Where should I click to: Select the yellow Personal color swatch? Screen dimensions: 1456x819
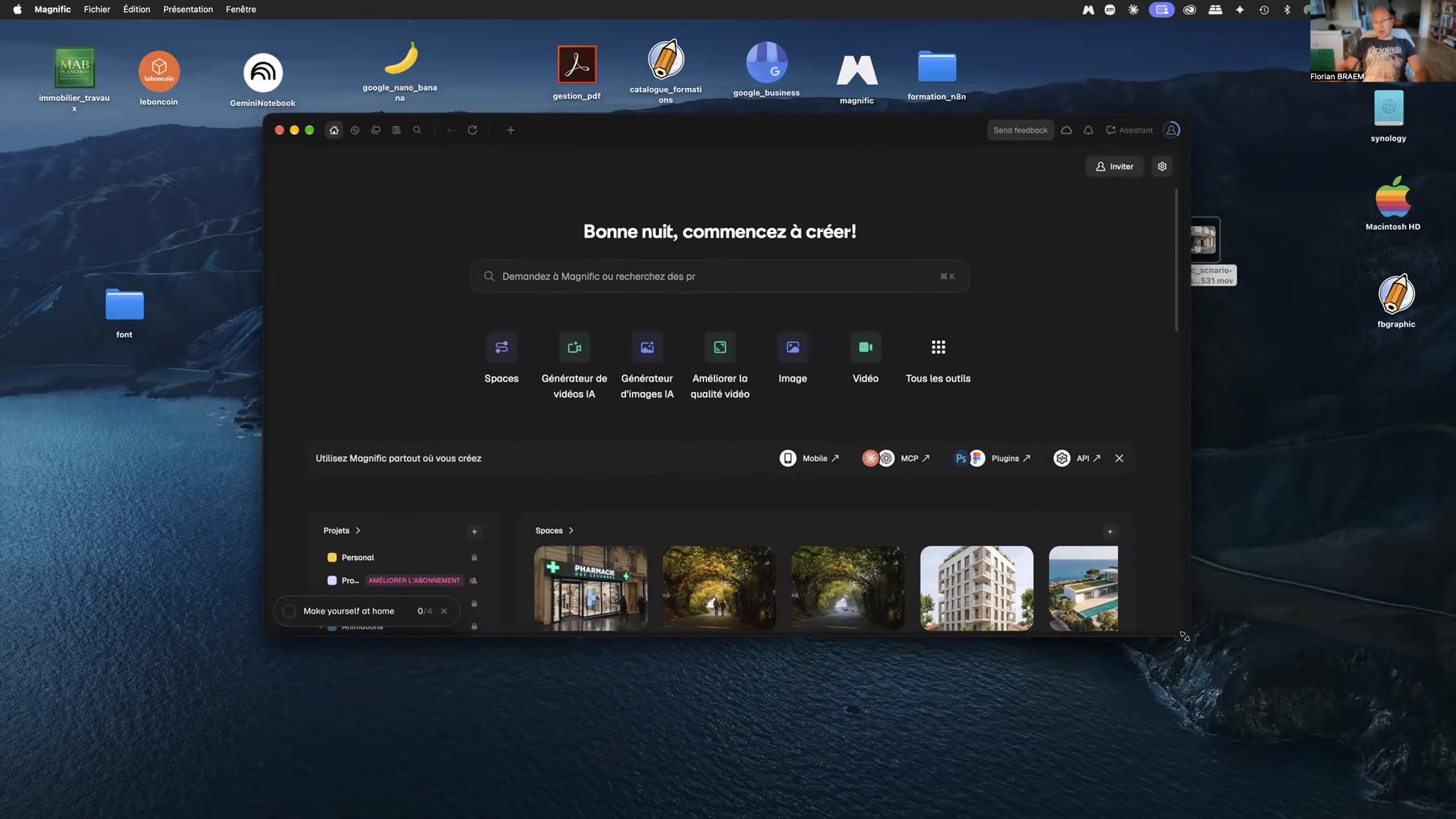click(x=332, y=558)
